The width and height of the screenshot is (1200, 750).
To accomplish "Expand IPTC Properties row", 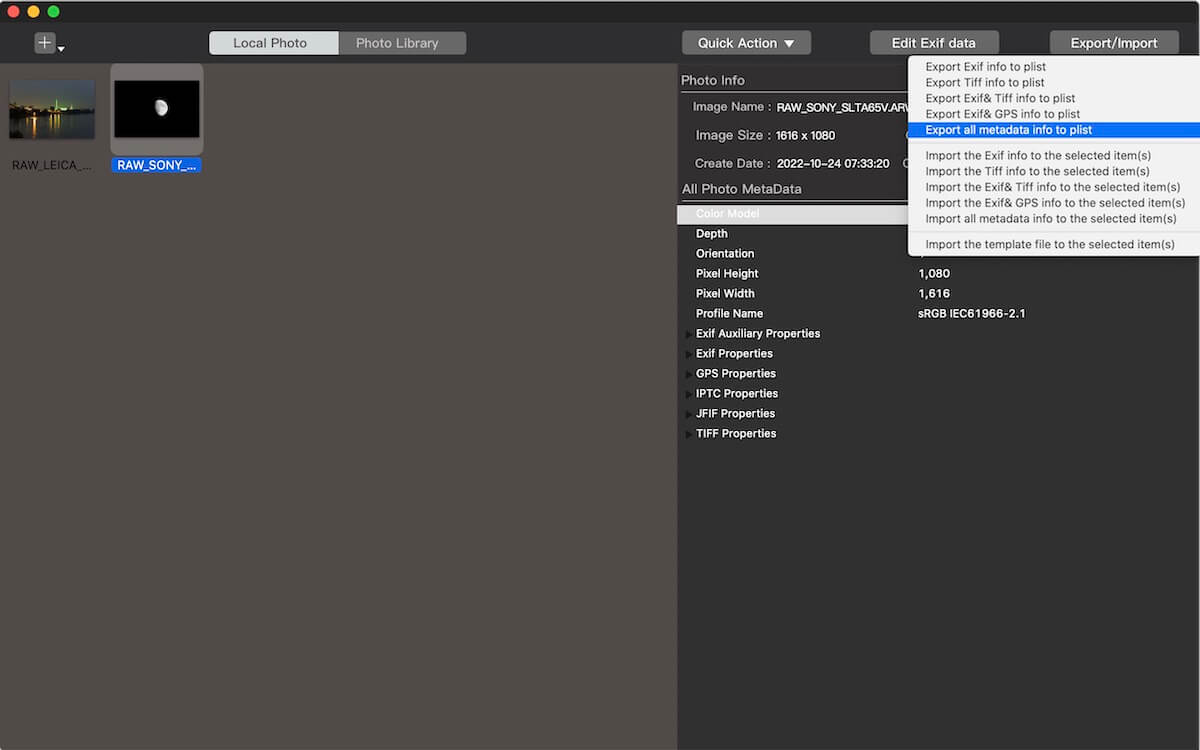I will pos(688,394).
